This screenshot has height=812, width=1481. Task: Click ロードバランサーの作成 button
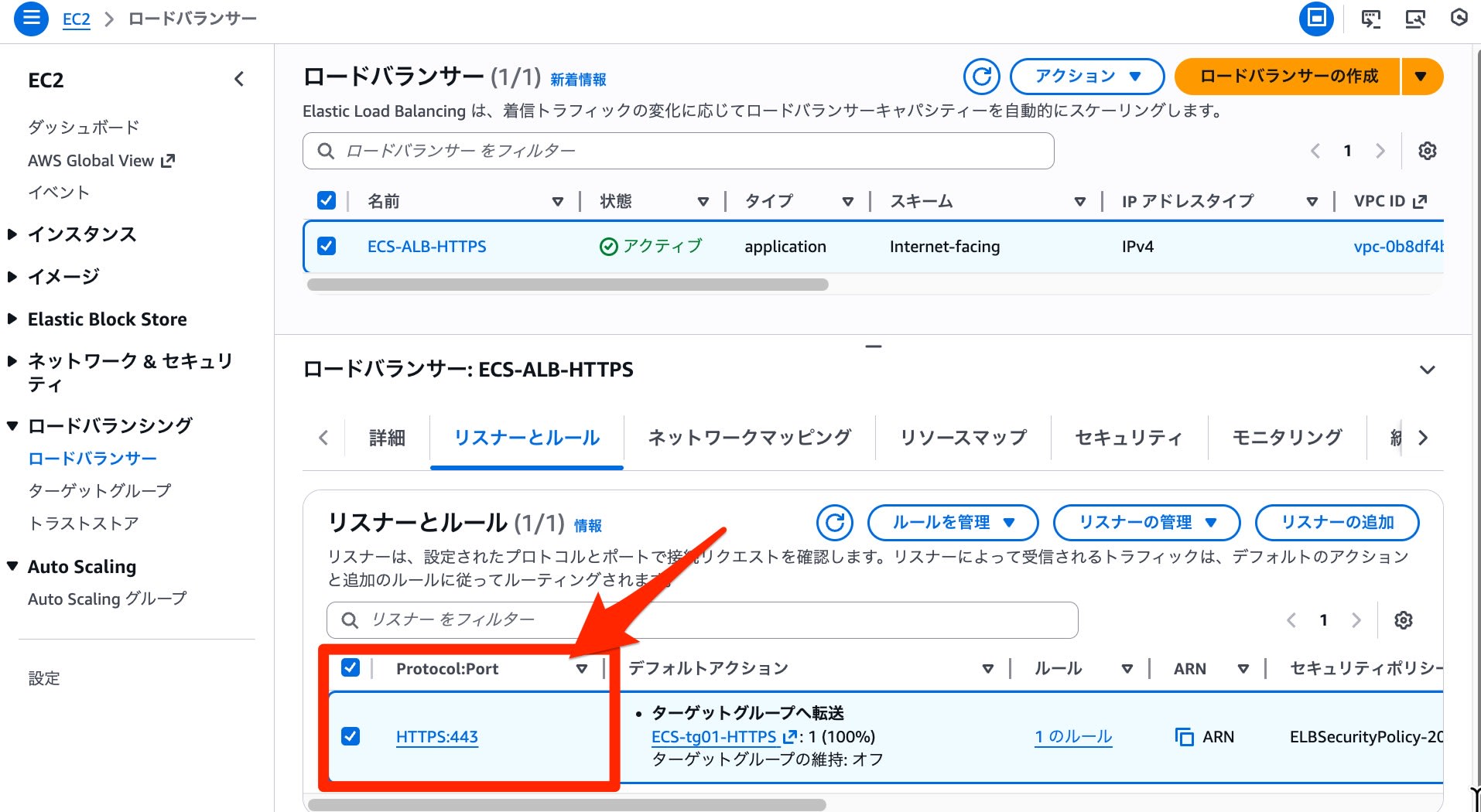[x=1288, y=77]
